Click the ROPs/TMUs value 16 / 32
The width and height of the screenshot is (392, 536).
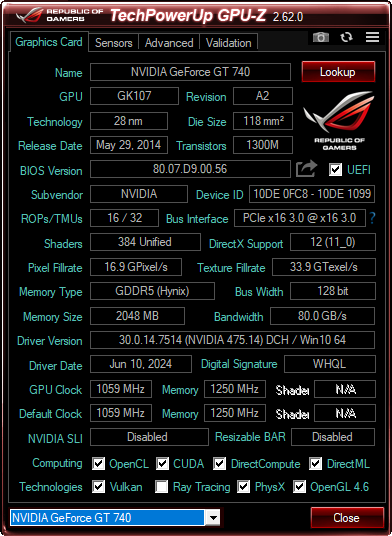(x=124, y=218)
